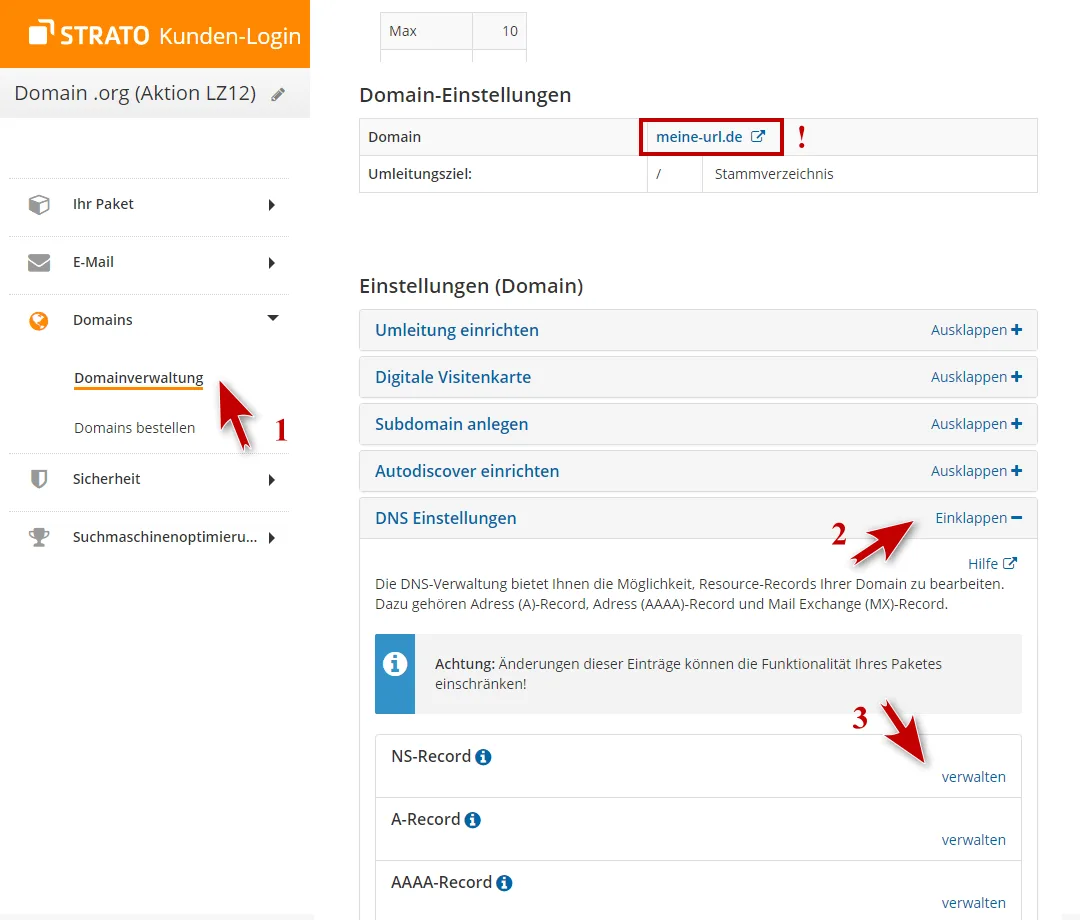Image resolution: width=1080 pixels, height=920 pixels.
Task: Click DNS Einstellungen heading
Action: [x=446, y=518]
